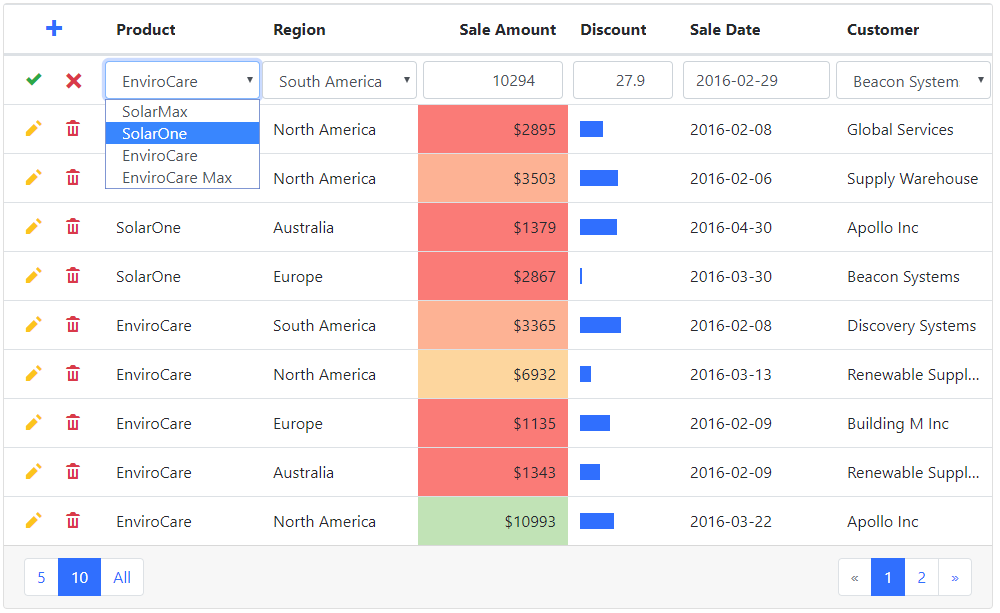Go to page 2

[921, 577]
